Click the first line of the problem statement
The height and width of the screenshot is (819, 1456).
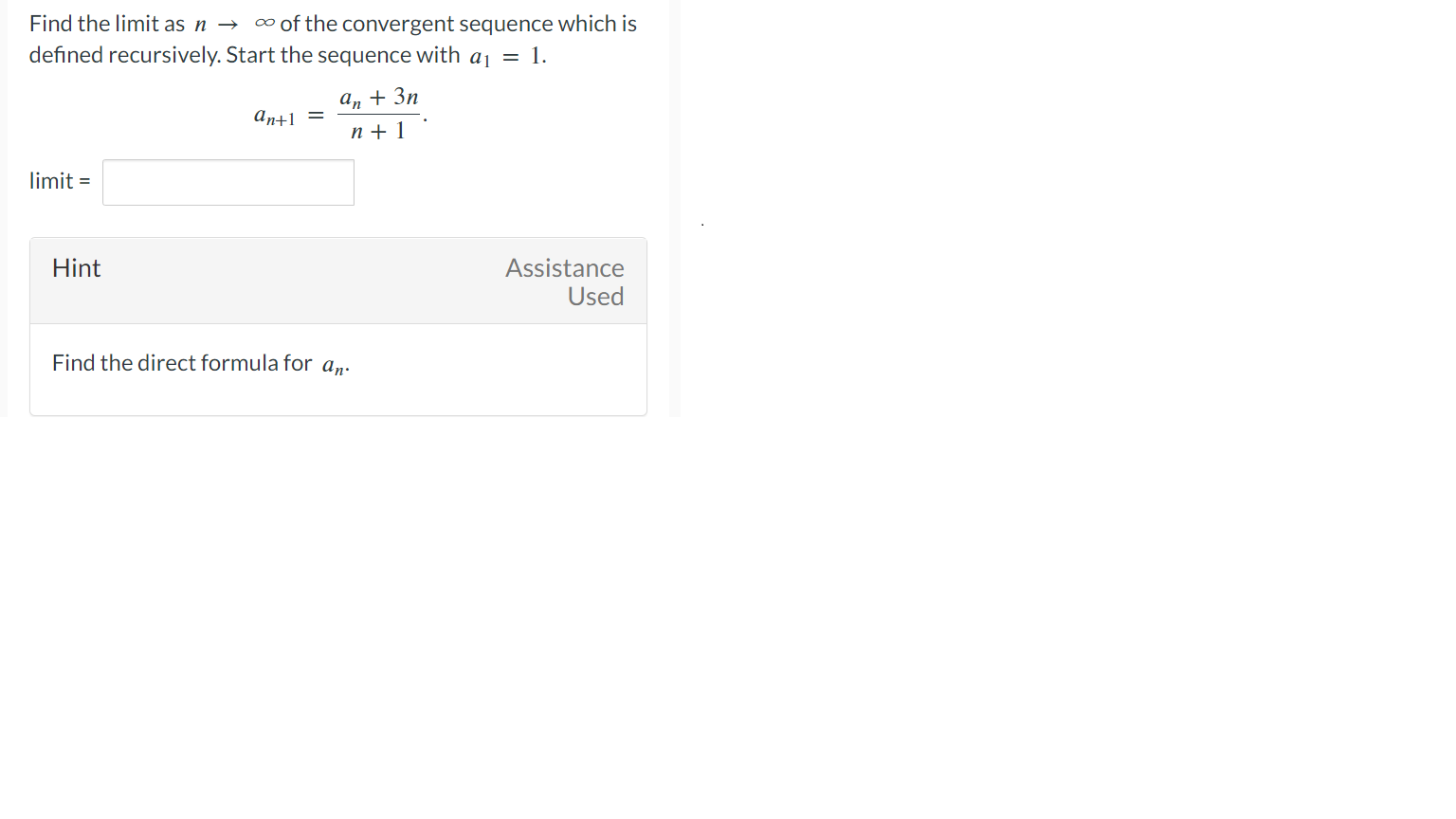[332, 23]
